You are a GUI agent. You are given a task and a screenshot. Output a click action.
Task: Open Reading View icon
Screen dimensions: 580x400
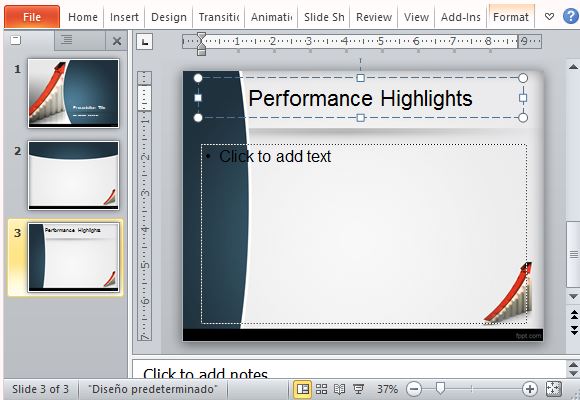(x=339, y=389)
